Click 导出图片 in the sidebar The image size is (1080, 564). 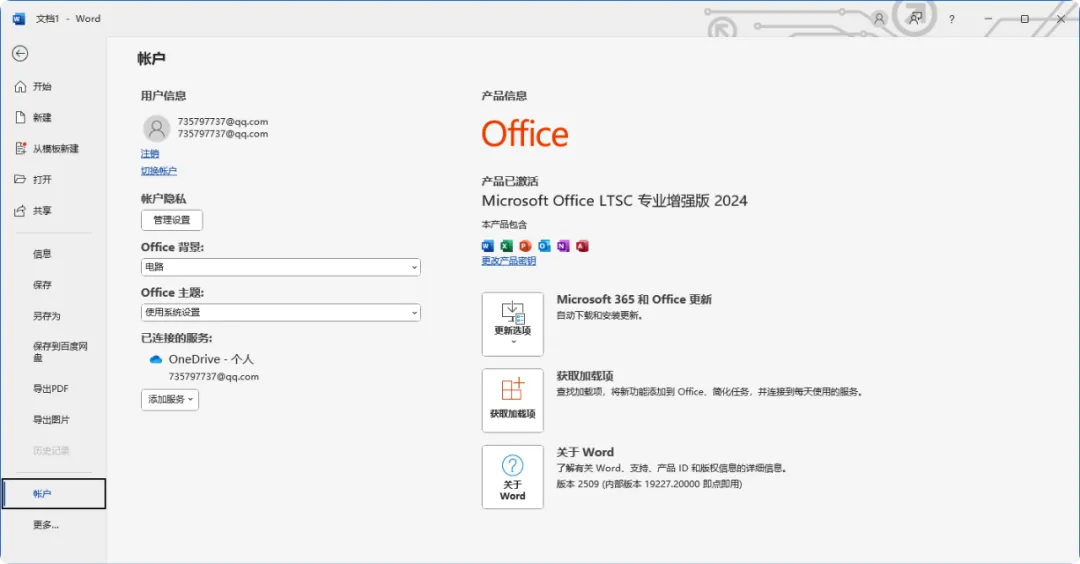[53, 420]
